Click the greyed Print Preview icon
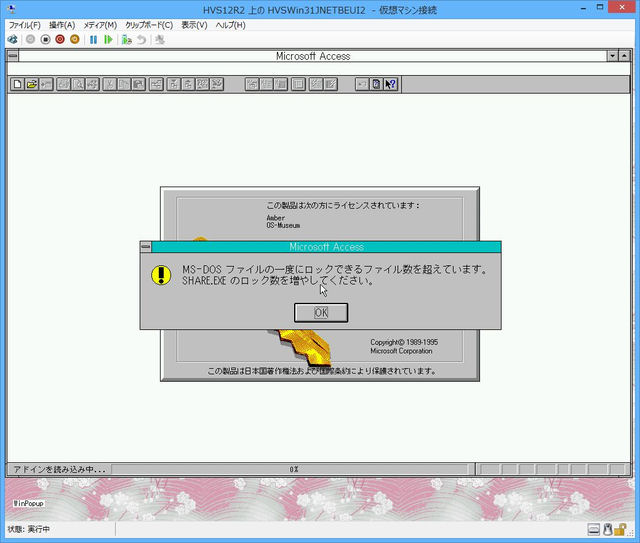Screen dimensions: 640x543 [78, 84]
